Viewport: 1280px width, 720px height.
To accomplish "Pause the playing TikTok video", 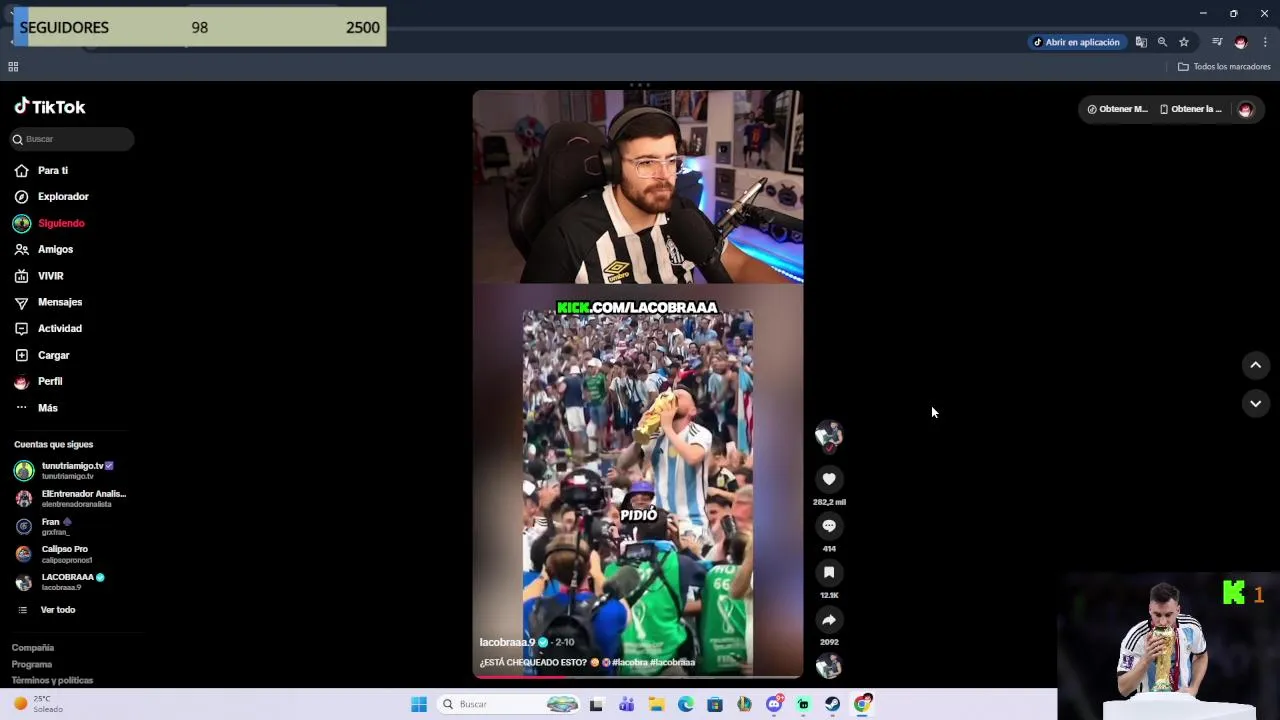I will point(638,384).
